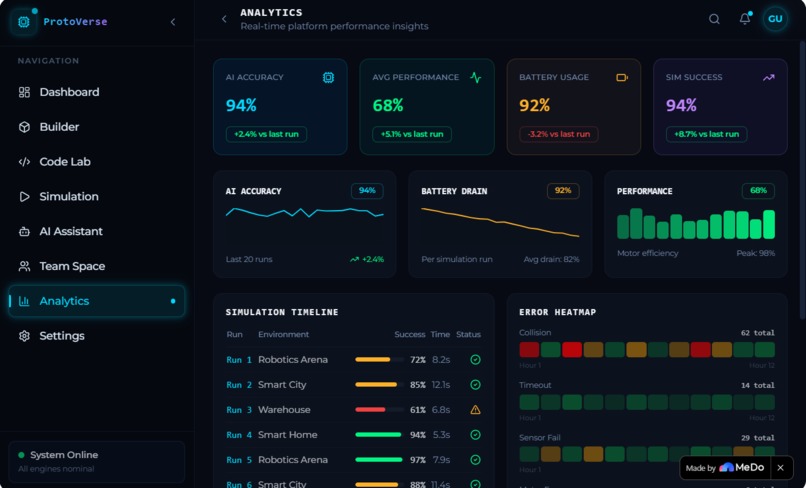This screenshot has width=806, height=488.
Task: Click the Run 5 link
Action: [239, 460]
